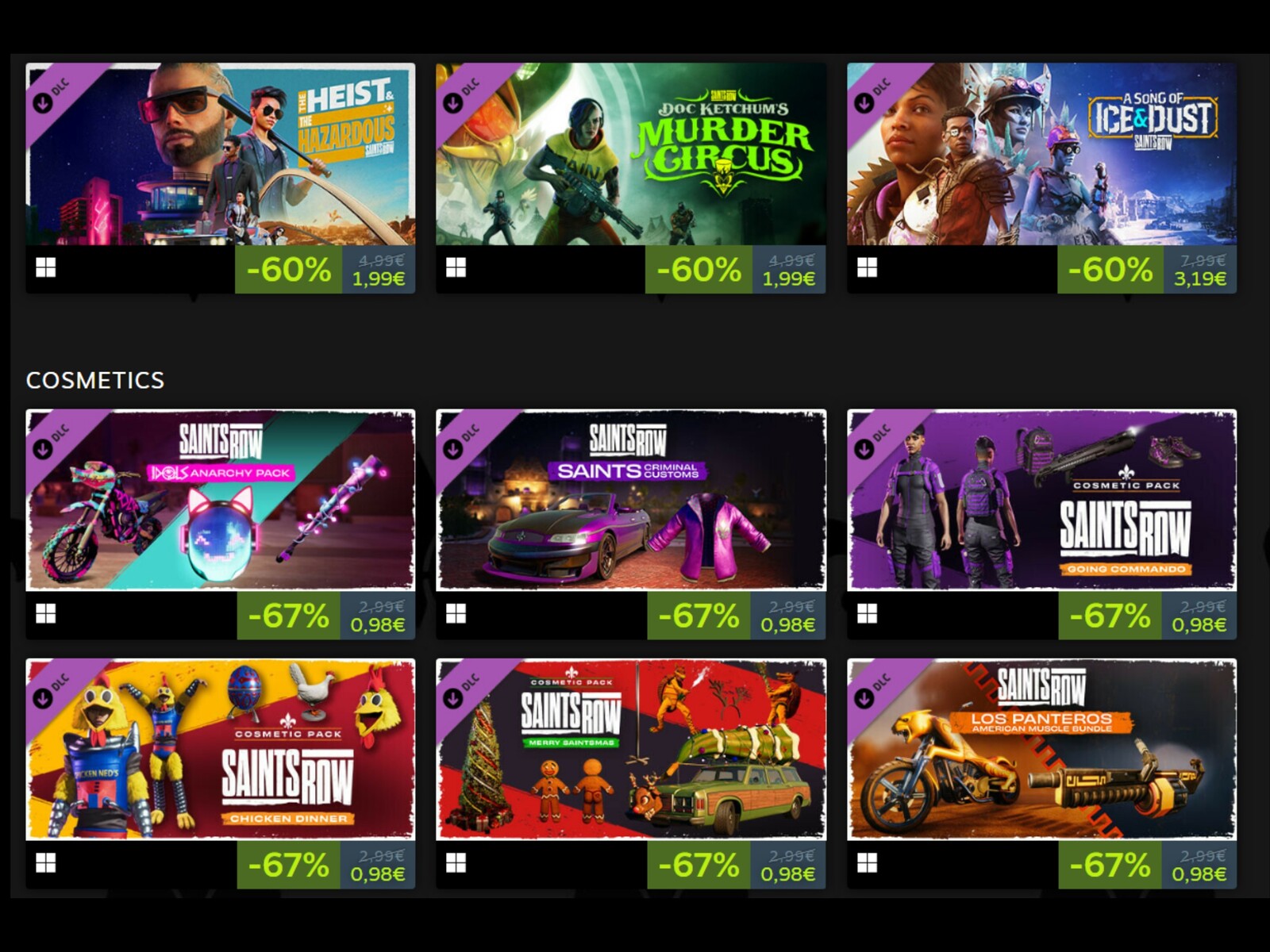
Task: Click -67% discount under Saints Criminal Customs
Action: tap(698, 616)
